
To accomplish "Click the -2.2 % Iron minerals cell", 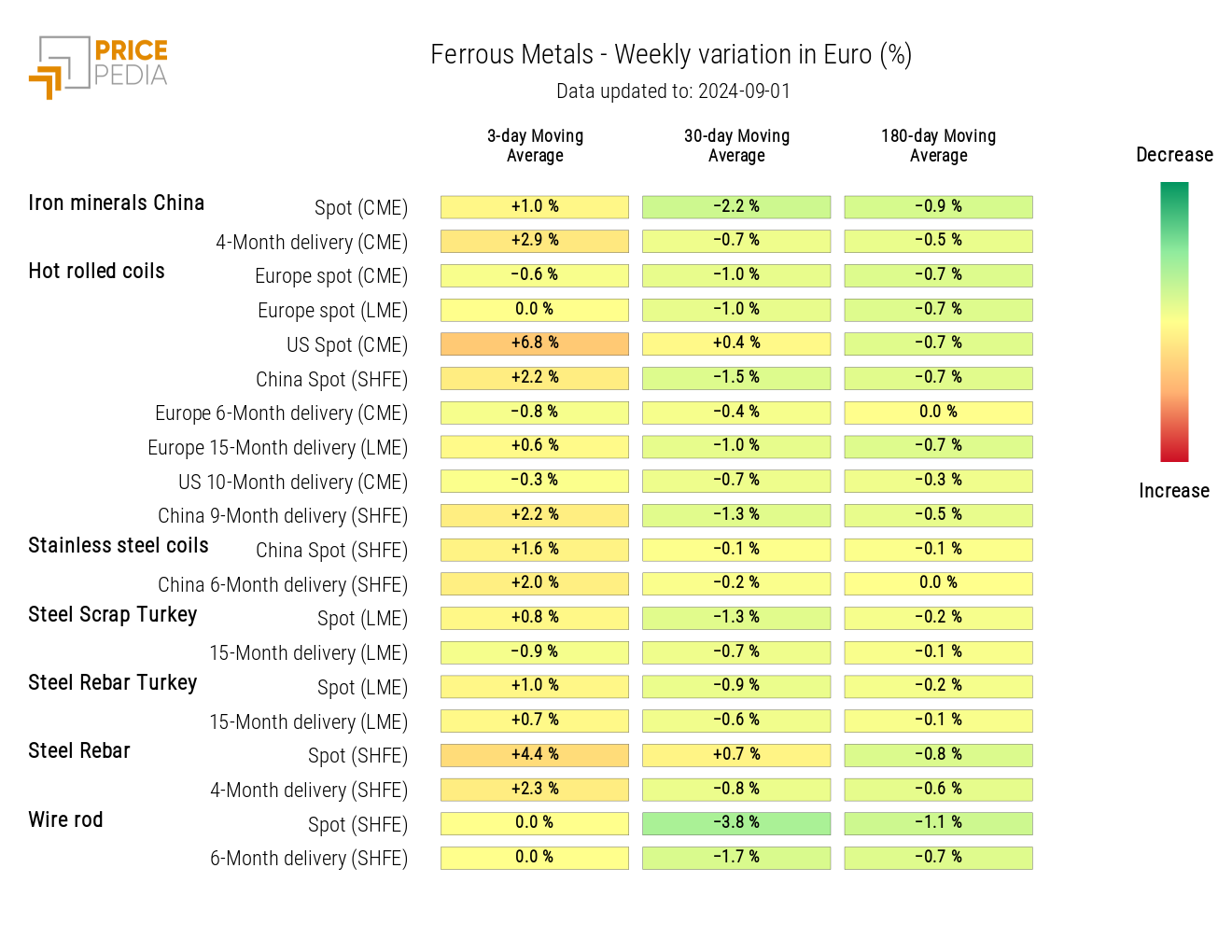I will pos(736,206).
